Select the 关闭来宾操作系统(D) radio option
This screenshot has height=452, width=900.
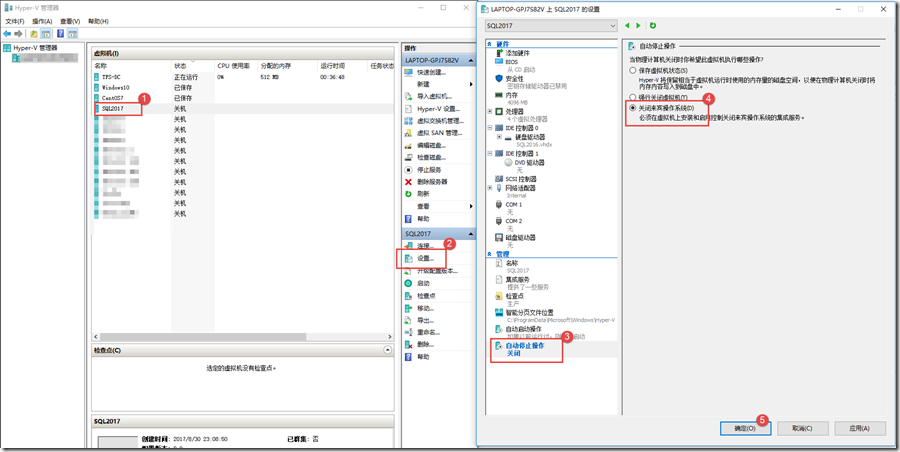point(633,107)
